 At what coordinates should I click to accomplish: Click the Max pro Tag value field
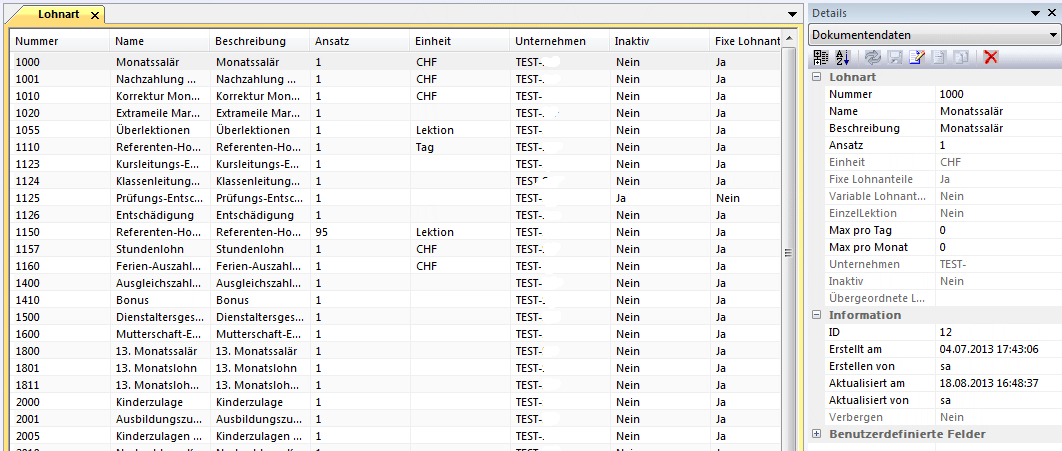[995, 230]
